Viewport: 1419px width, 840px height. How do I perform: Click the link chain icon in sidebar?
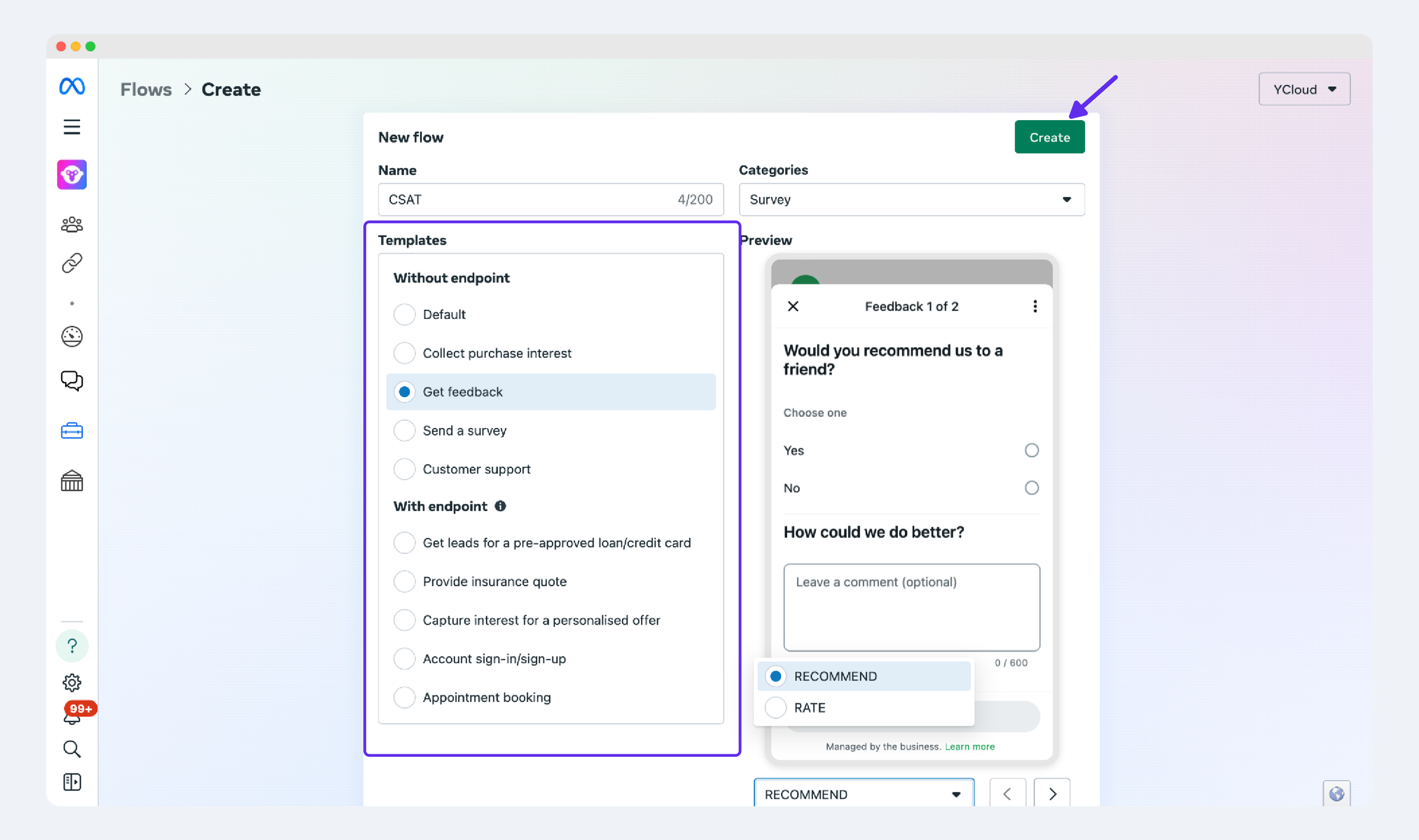[x=72, y=263]
